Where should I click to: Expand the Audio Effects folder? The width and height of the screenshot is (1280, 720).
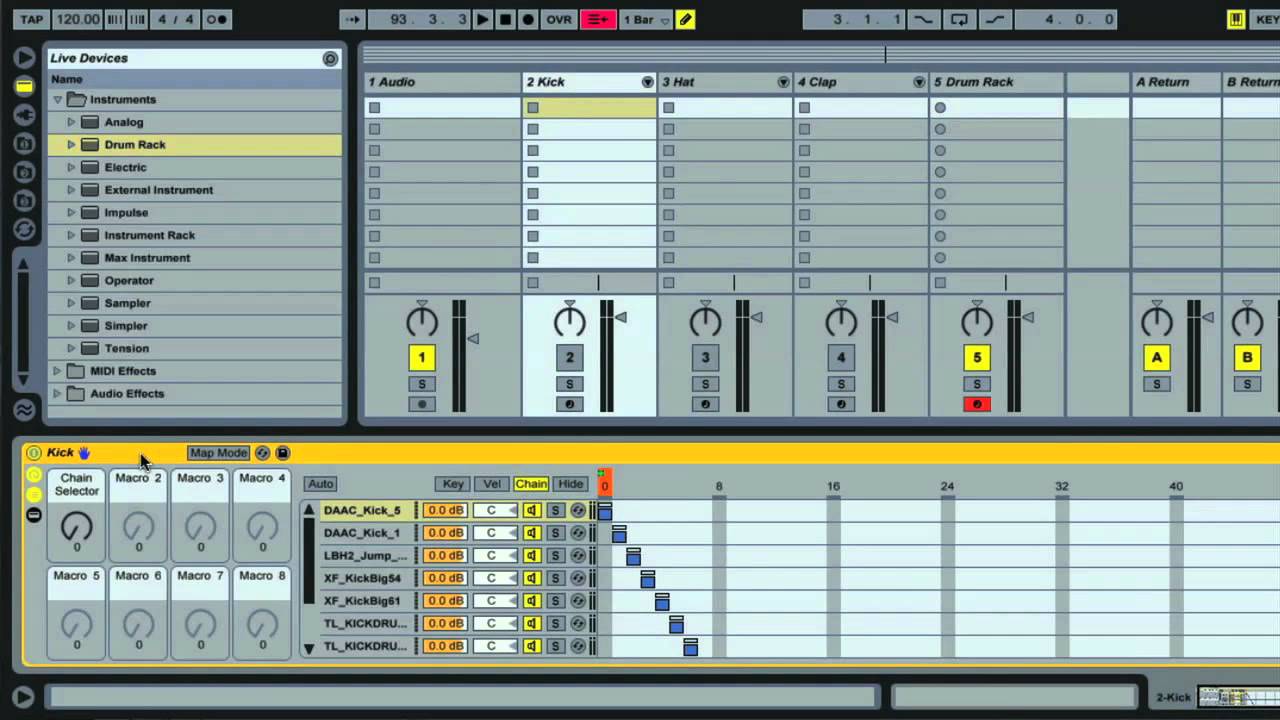57,394
